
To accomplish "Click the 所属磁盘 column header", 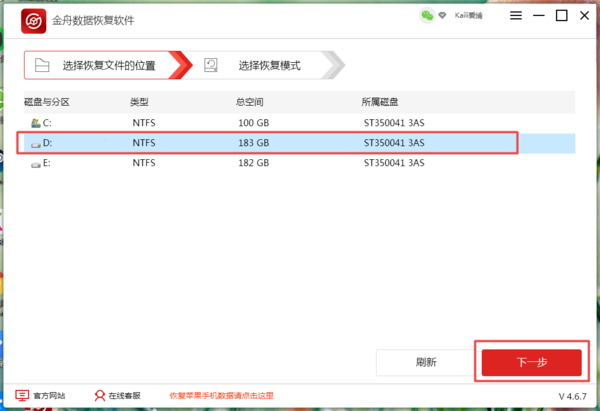I will pos(380,102).
